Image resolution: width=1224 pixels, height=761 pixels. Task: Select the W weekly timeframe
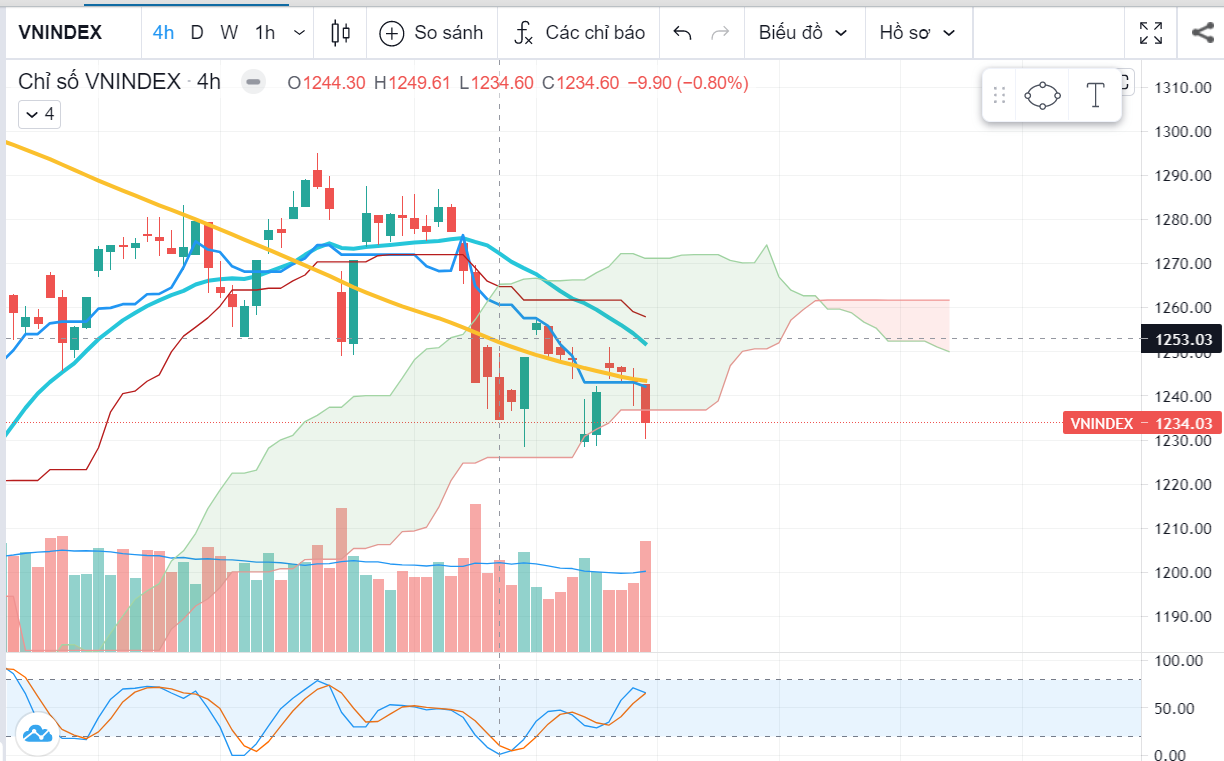coord(229,33)
